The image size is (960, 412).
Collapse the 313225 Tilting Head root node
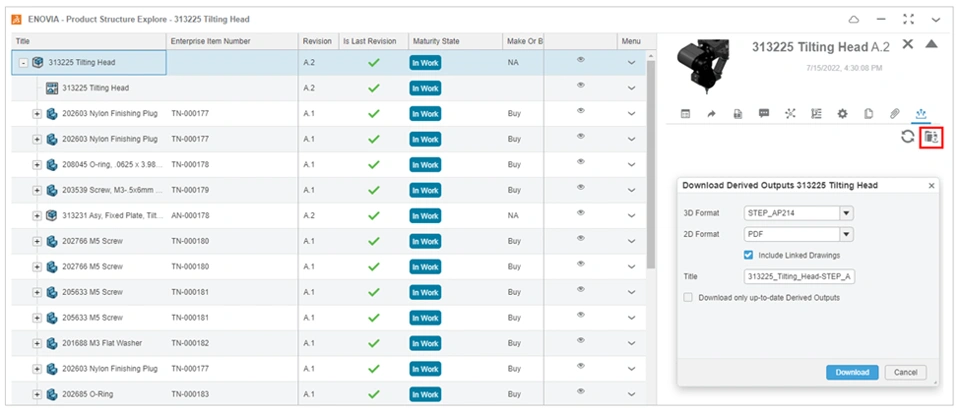(23, 62)
